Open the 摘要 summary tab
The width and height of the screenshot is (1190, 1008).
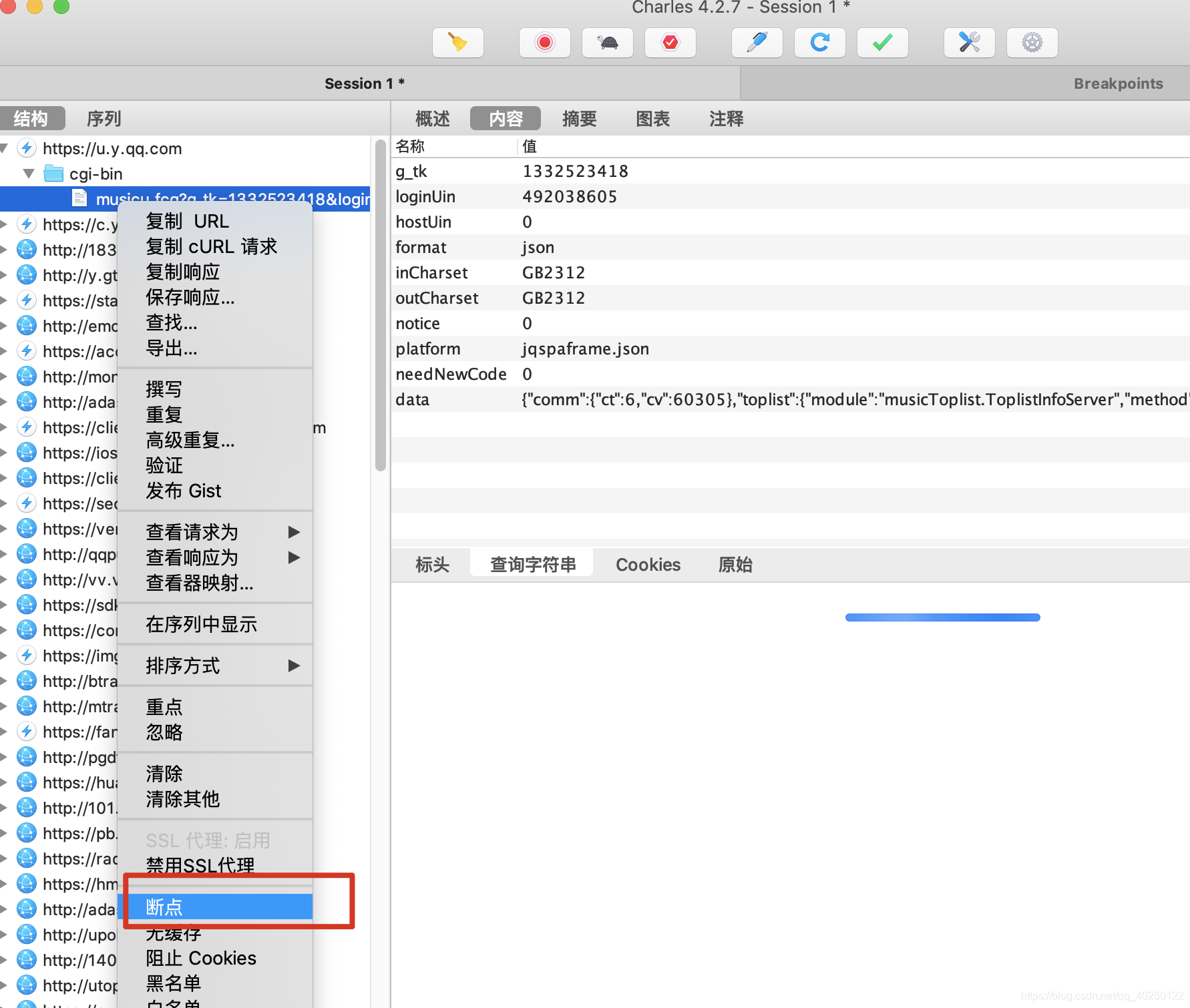[579, 119]
